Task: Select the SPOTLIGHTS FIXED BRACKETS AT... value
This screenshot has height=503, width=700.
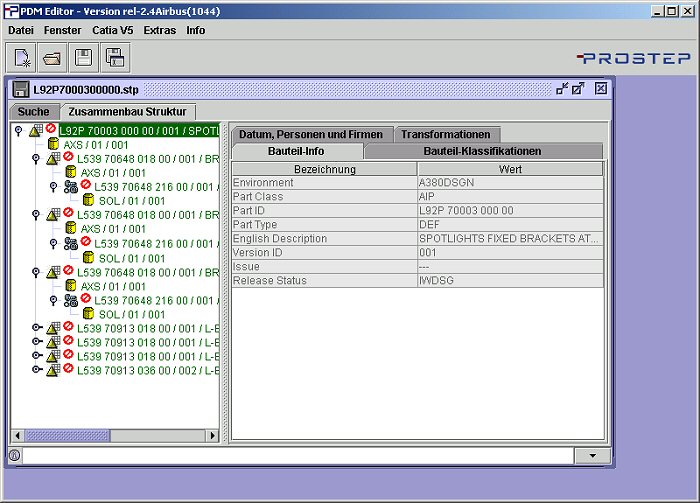Action: [x=510, y=238]
